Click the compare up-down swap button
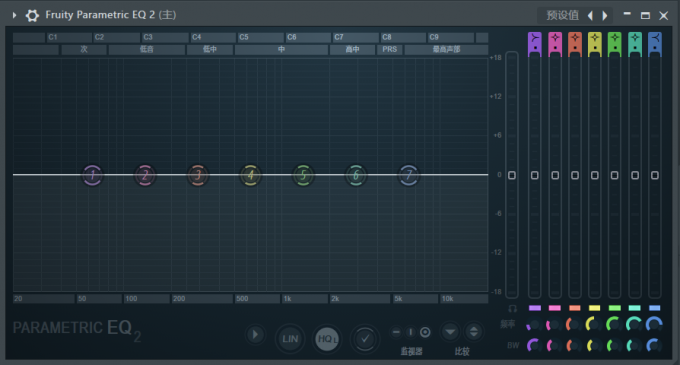This screenshot has width=680, height=365. (474, 332)
